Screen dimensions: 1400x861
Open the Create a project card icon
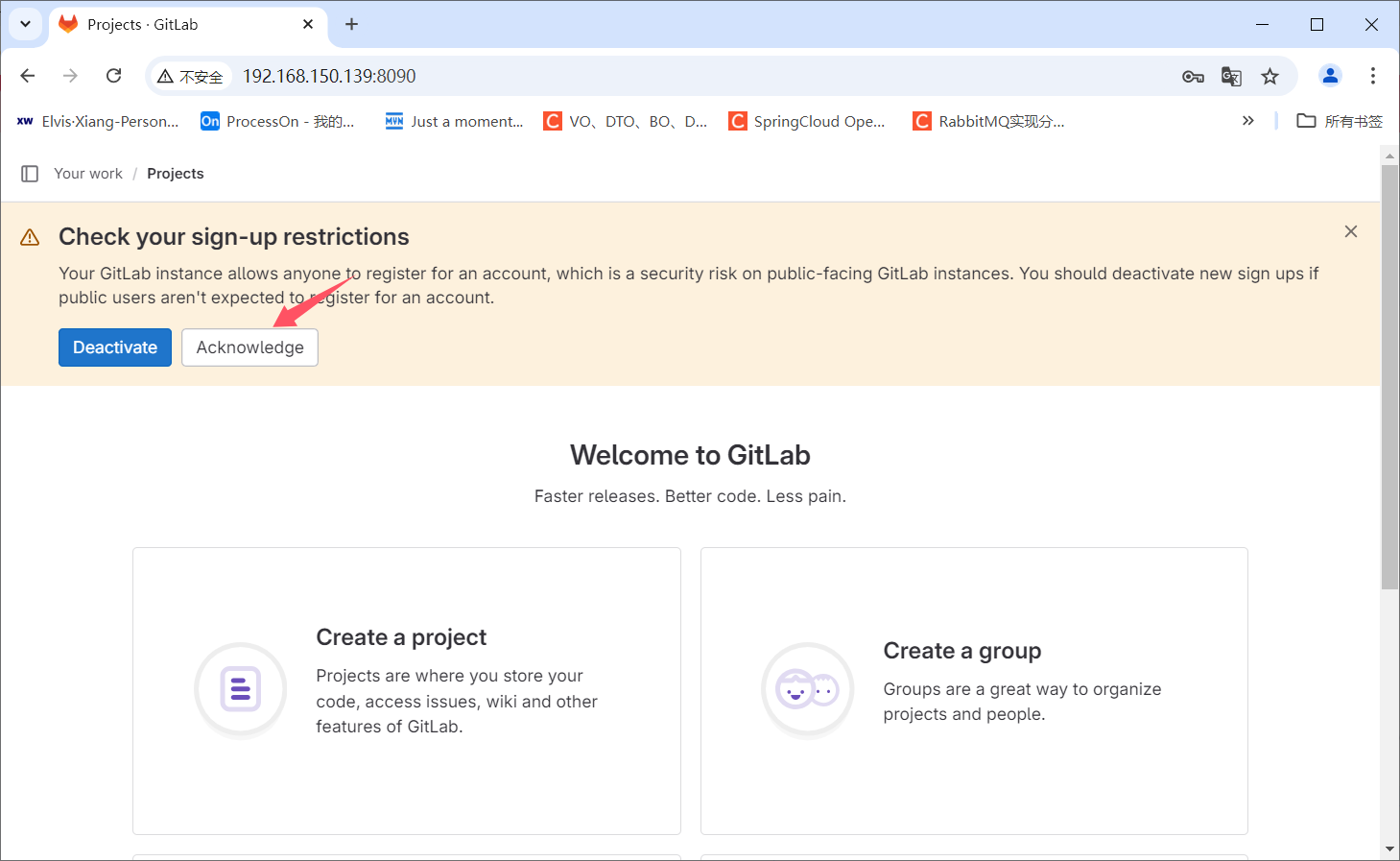click(x=241, y=689)
